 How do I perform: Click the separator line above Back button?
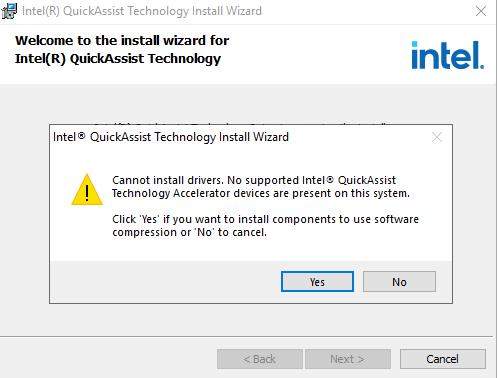[246, 336]
